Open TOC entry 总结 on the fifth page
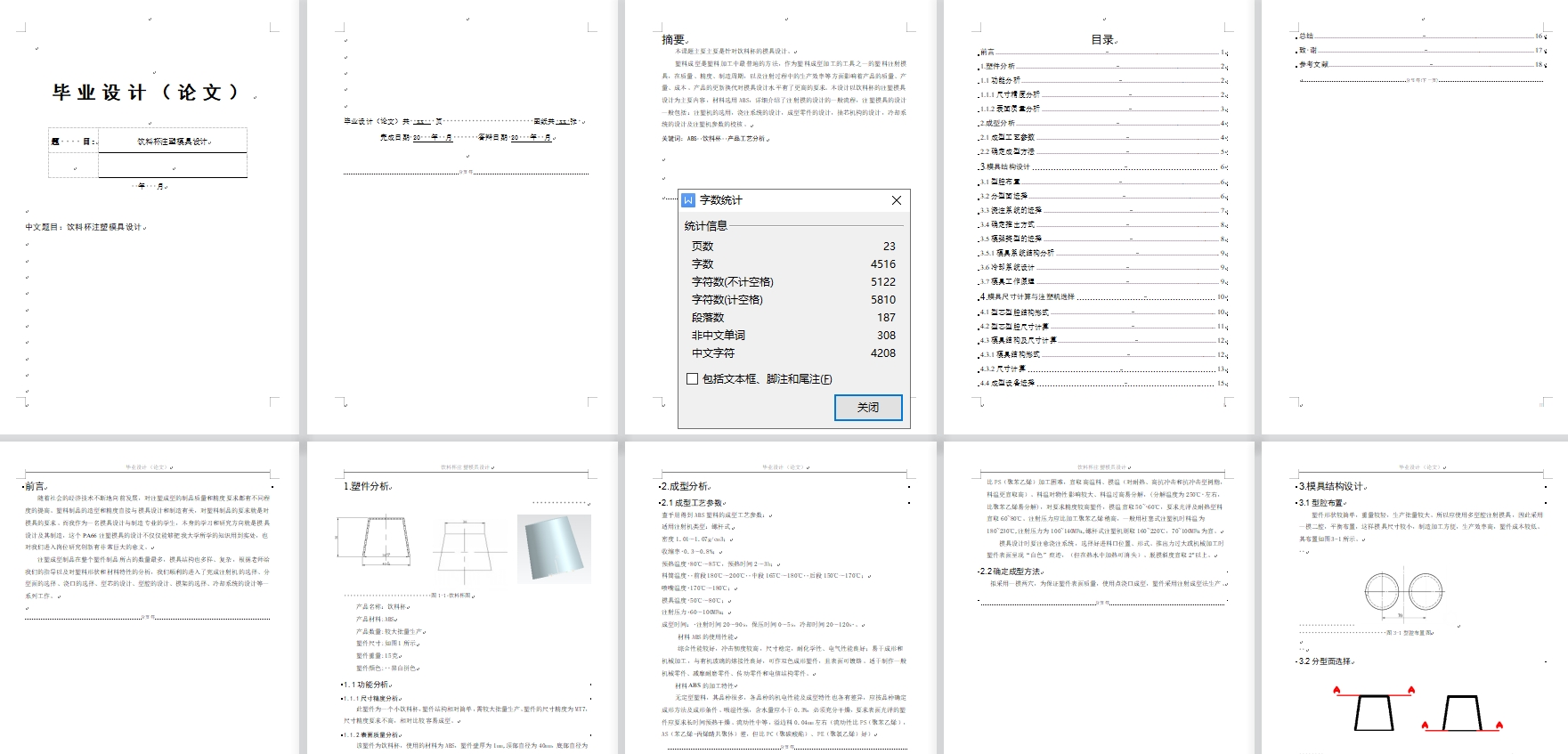The image size is (1568, 754). coord(1422,36)
